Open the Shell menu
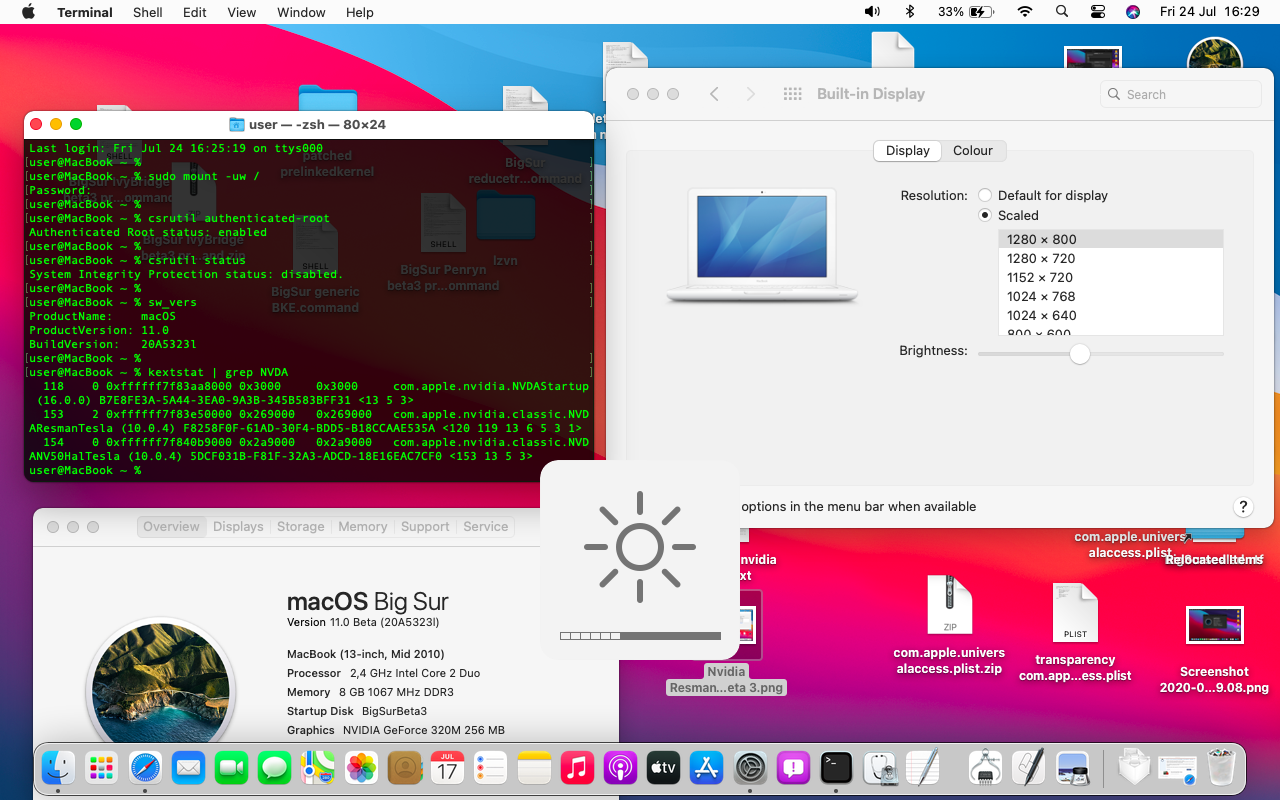 coord(148,12)
